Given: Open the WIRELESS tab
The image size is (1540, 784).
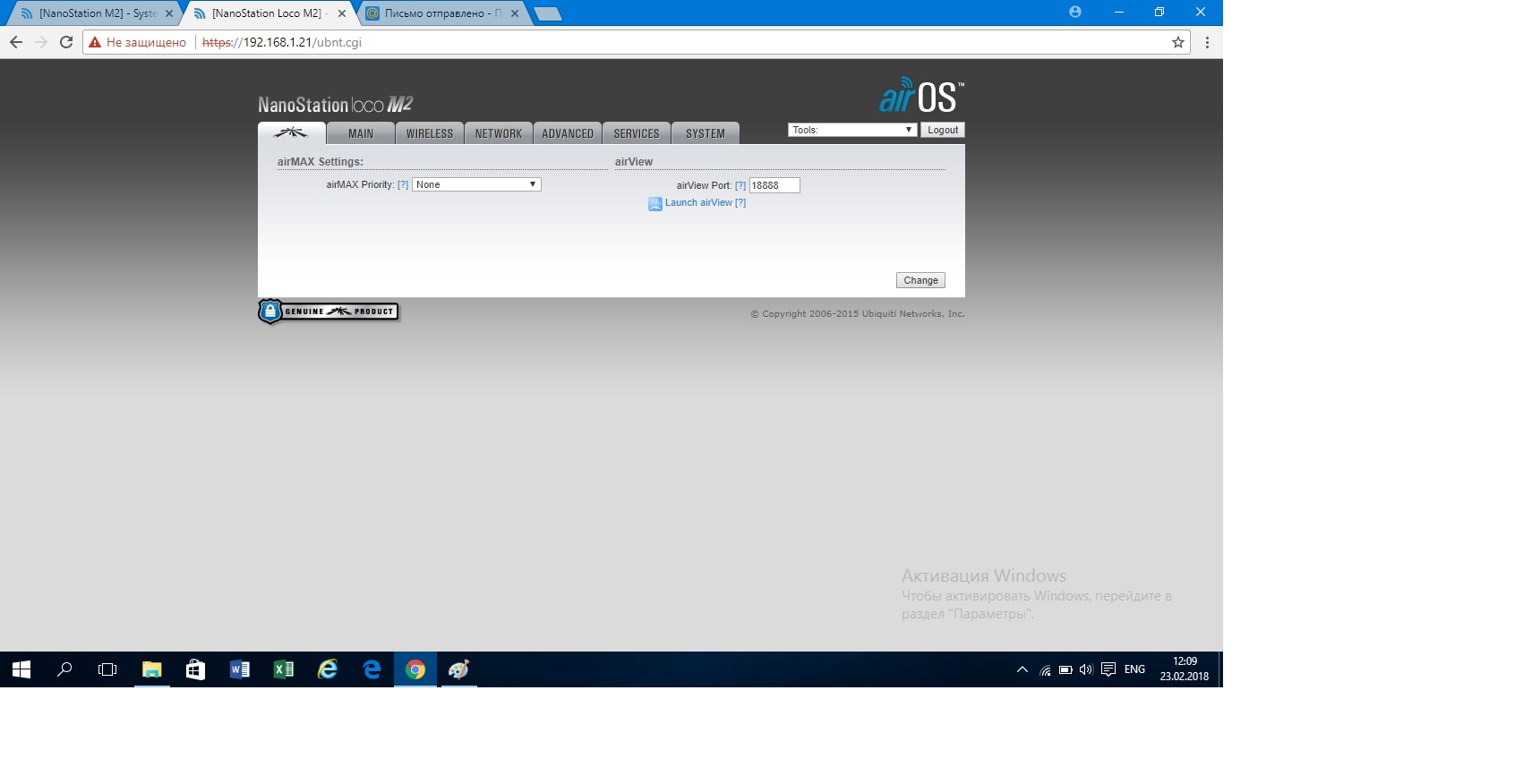Looking at the screenshot, I should 430,133.
